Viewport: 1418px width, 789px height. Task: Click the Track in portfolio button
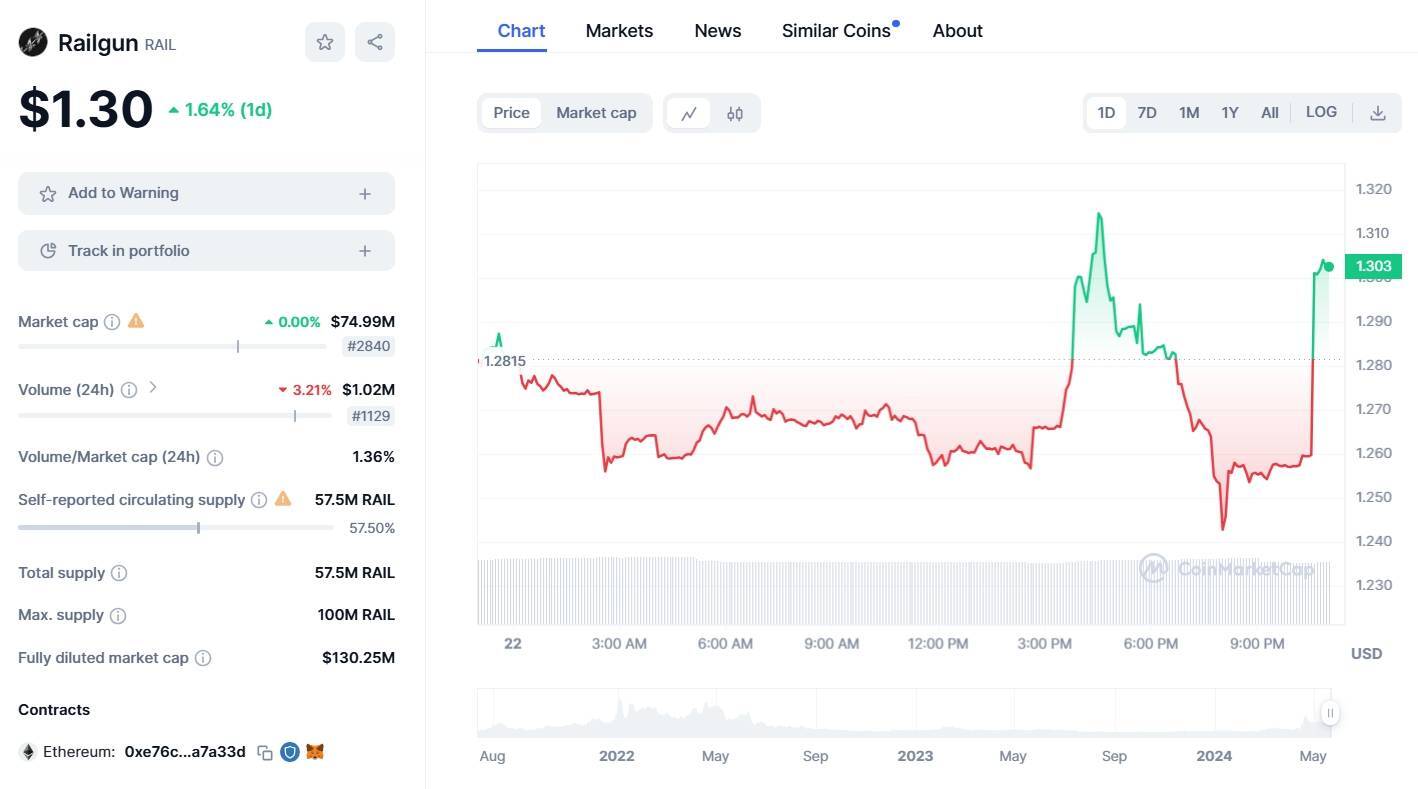(206, 251)
